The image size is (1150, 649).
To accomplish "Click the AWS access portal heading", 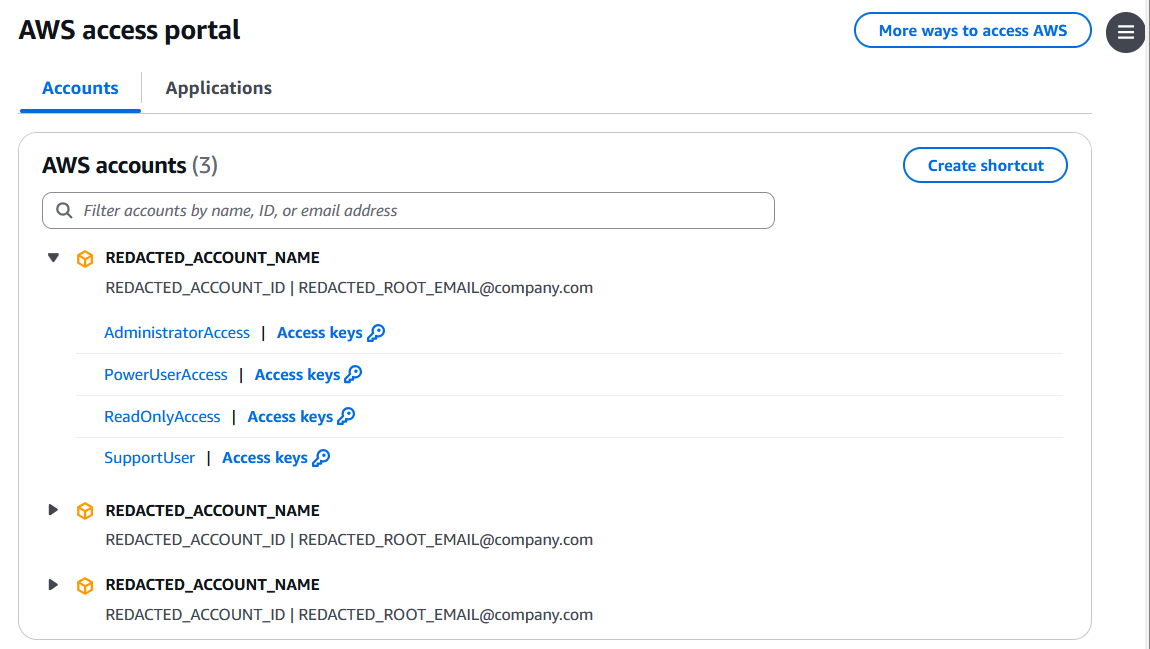I will click(x=129, y=30).
